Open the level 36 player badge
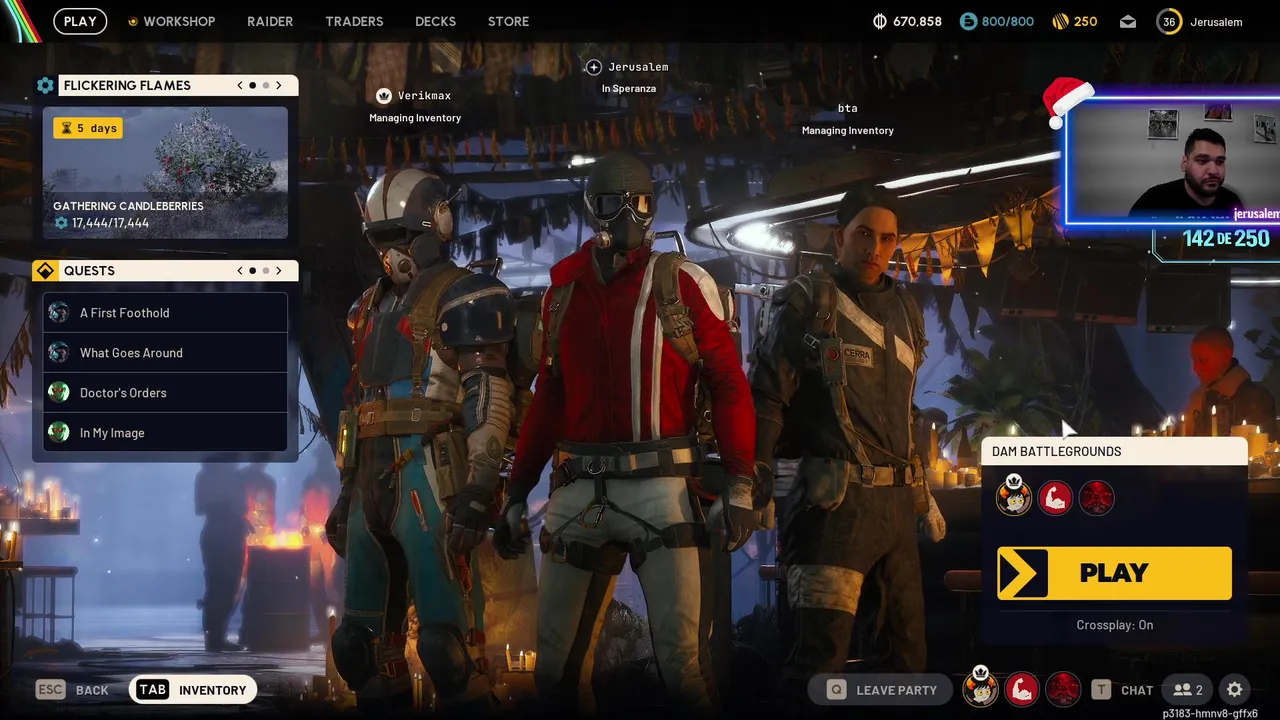 click(x=1169, y=21)
